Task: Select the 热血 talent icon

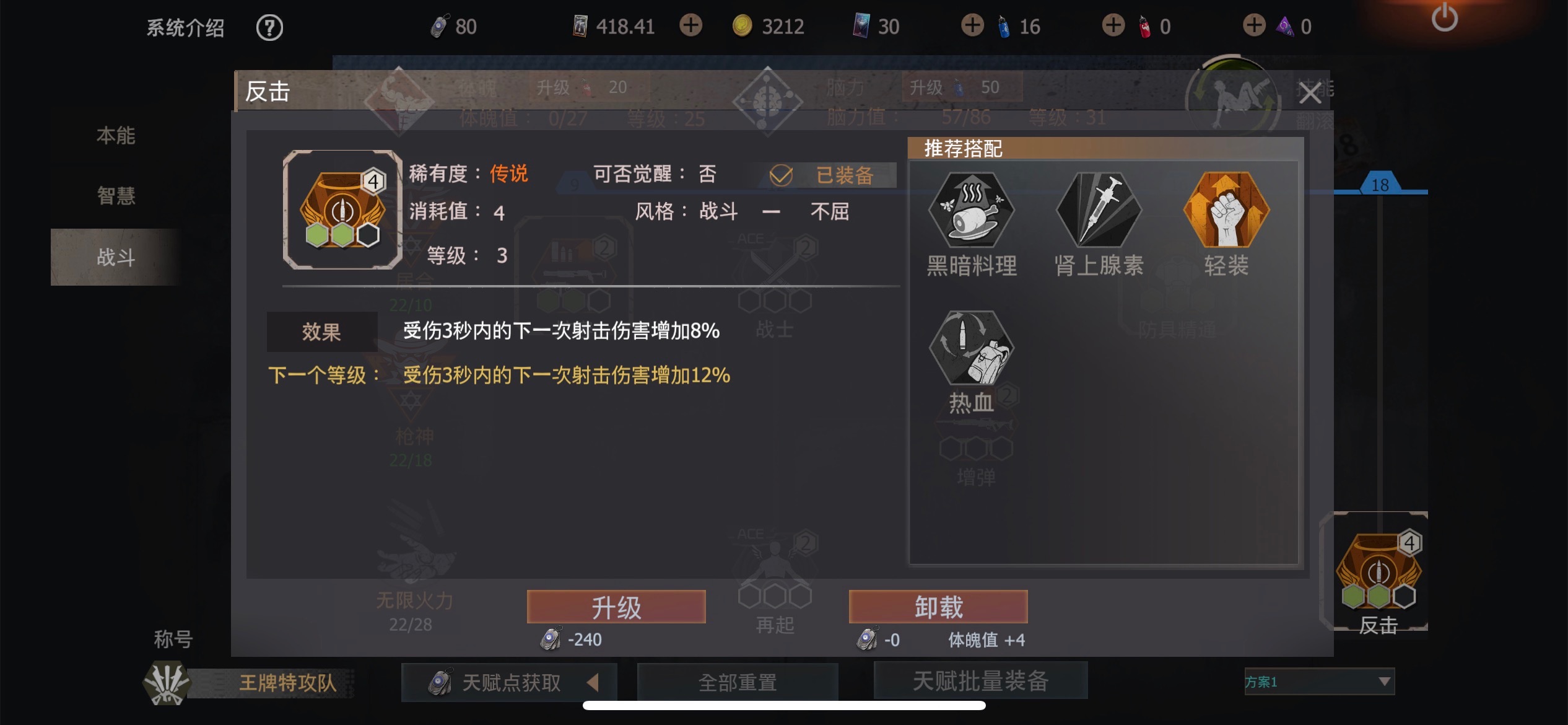Action: click(x=971, y=348)
